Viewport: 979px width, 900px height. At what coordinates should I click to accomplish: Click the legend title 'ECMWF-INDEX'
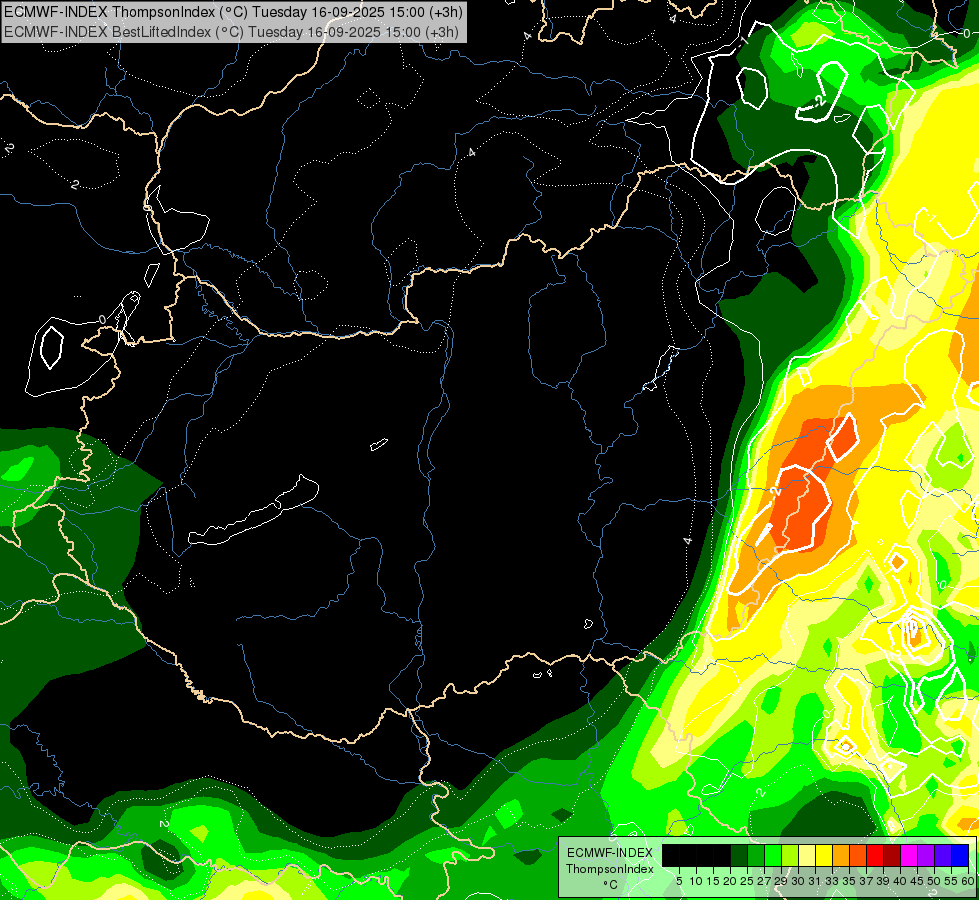click(609, 853)
